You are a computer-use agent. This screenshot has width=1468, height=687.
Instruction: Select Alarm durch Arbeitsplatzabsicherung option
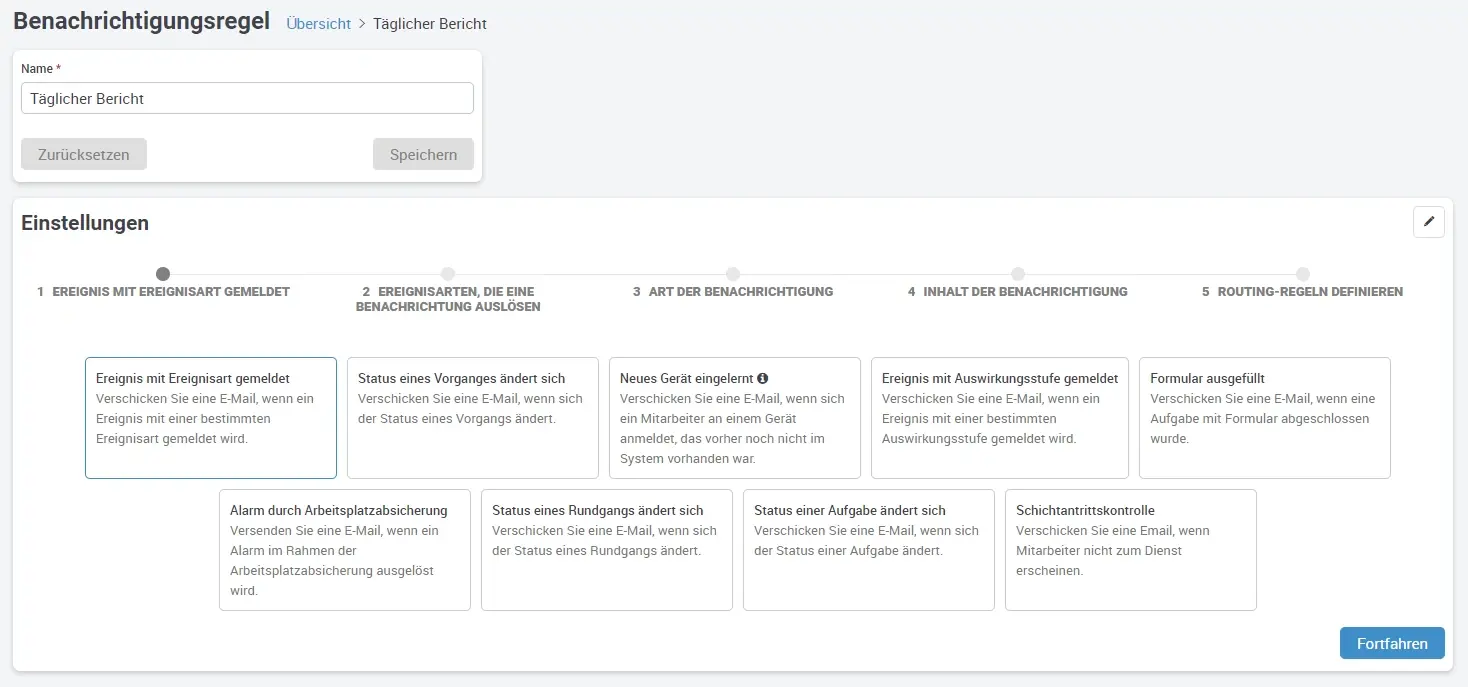tap(344, 549)
